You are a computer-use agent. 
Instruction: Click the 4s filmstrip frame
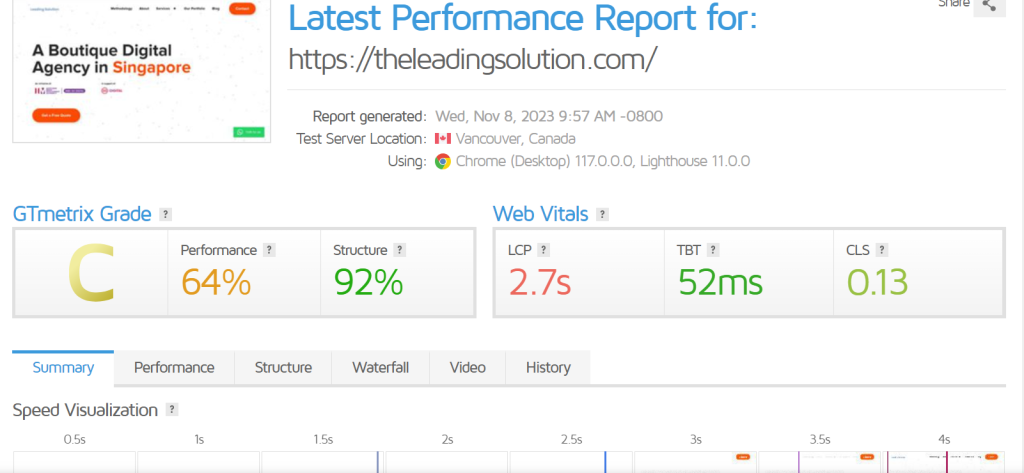(944, 462)
